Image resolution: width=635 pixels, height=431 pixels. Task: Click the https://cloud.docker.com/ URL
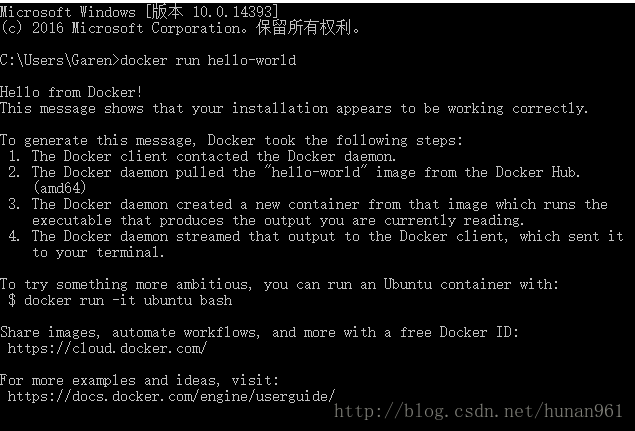tap(107, 348)
